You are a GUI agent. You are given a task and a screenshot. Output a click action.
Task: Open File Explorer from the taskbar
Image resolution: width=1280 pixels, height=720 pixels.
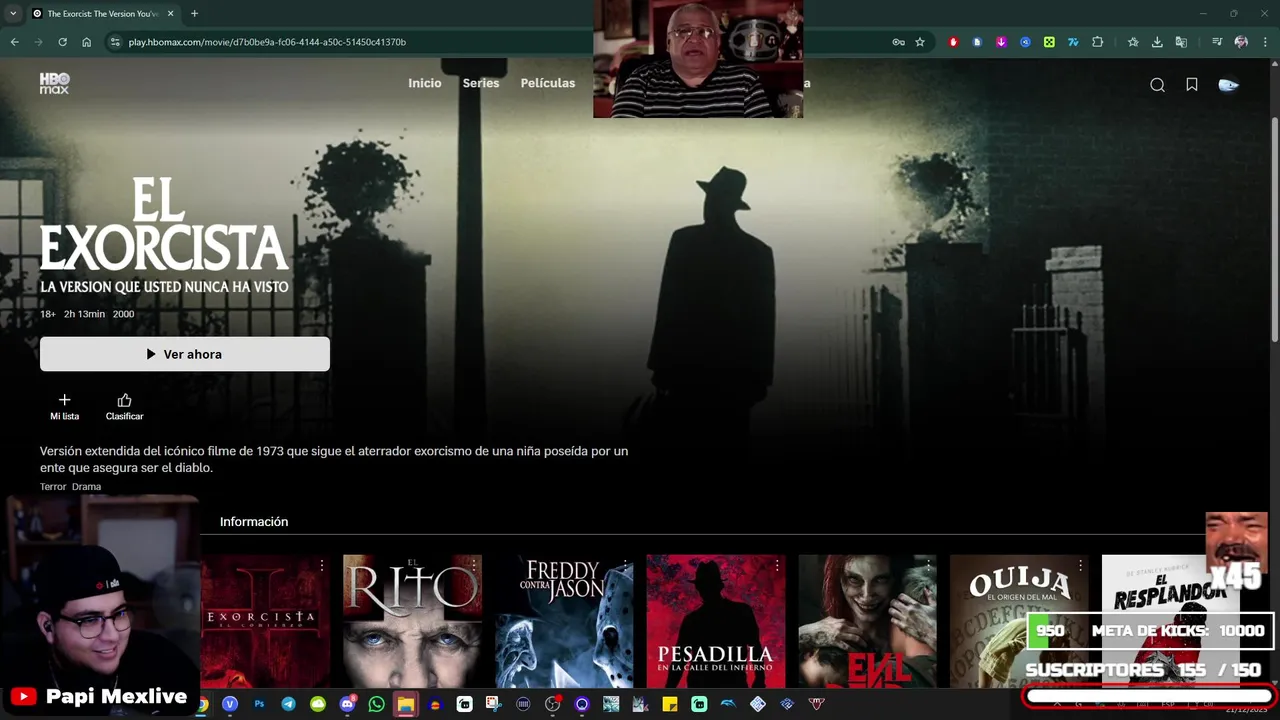405,704
